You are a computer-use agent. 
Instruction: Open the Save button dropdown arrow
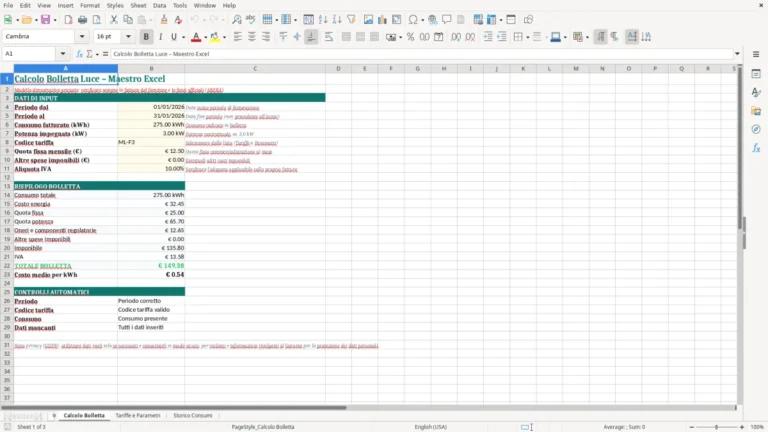pyautogui.click(x=55, y=20)
